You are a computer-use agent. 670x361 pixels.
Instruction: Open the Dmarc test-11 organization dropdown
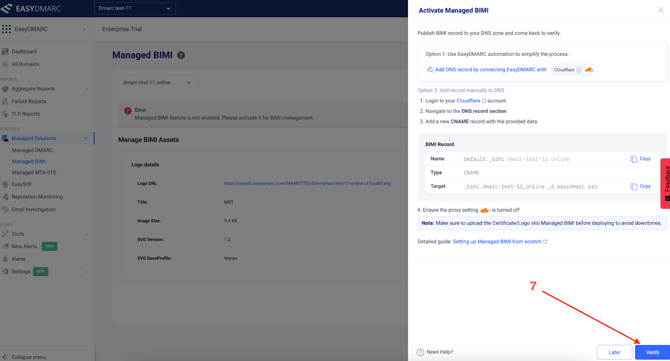[135, 8]
